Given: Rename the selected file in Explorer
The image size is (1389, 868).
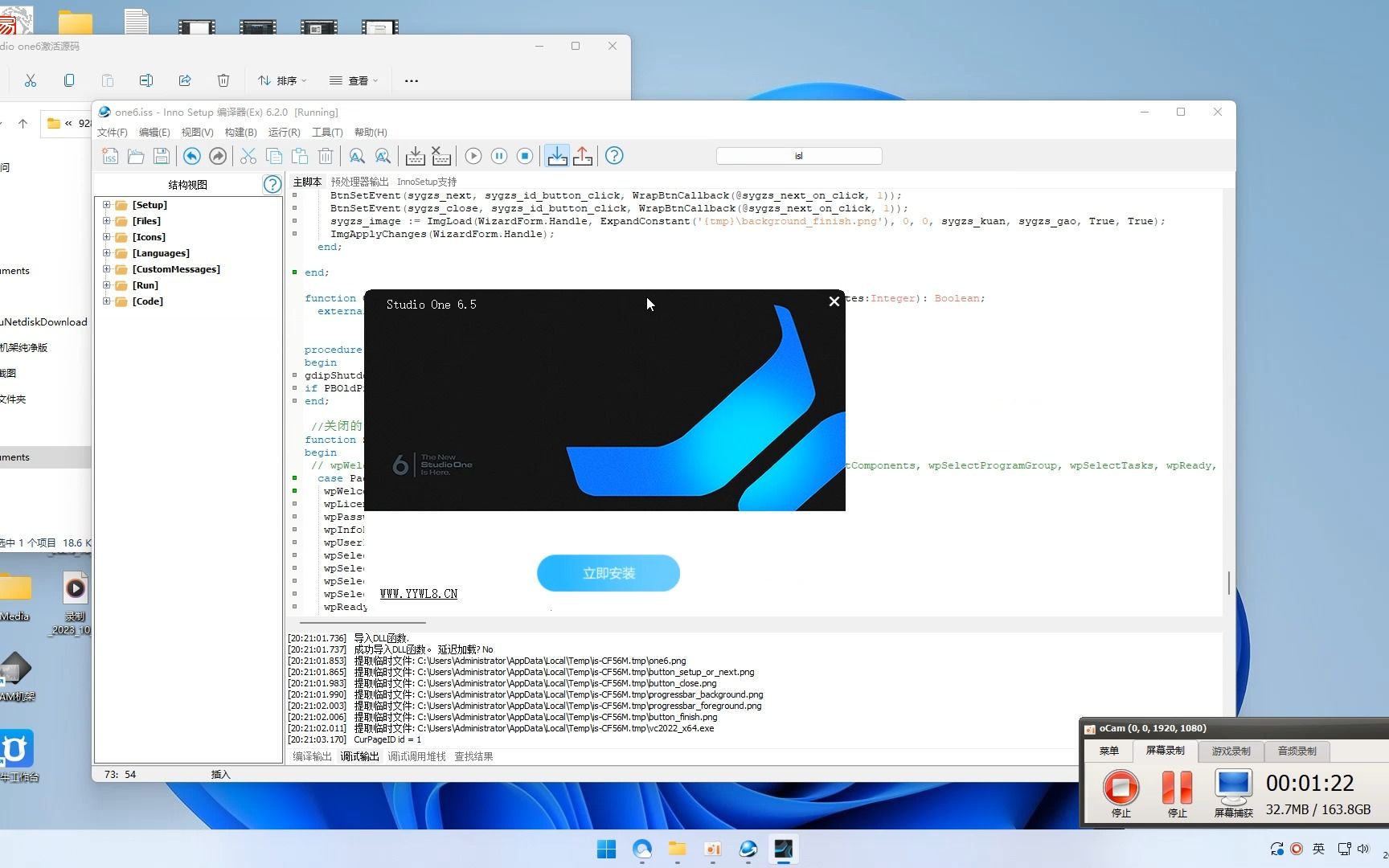Looking at the screenshot, I should click(146, 80).
